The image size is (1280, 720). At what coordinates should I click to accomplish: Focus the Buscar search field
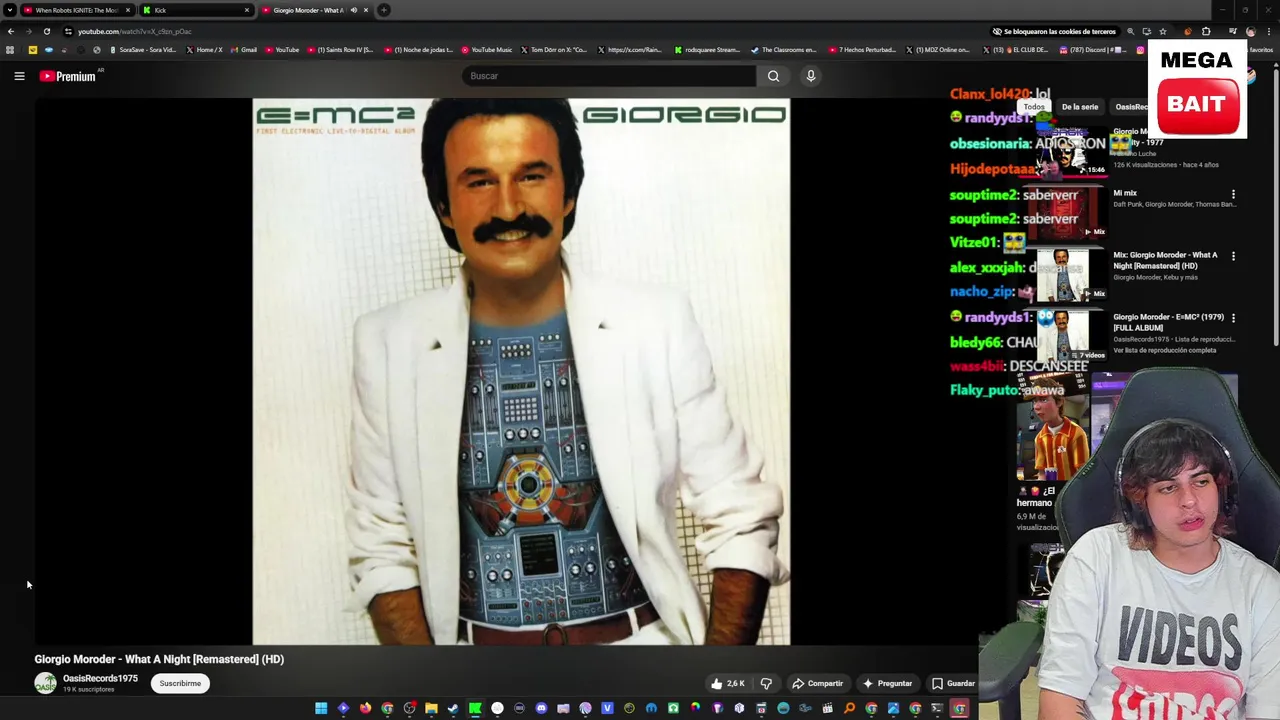coord(610,76)
